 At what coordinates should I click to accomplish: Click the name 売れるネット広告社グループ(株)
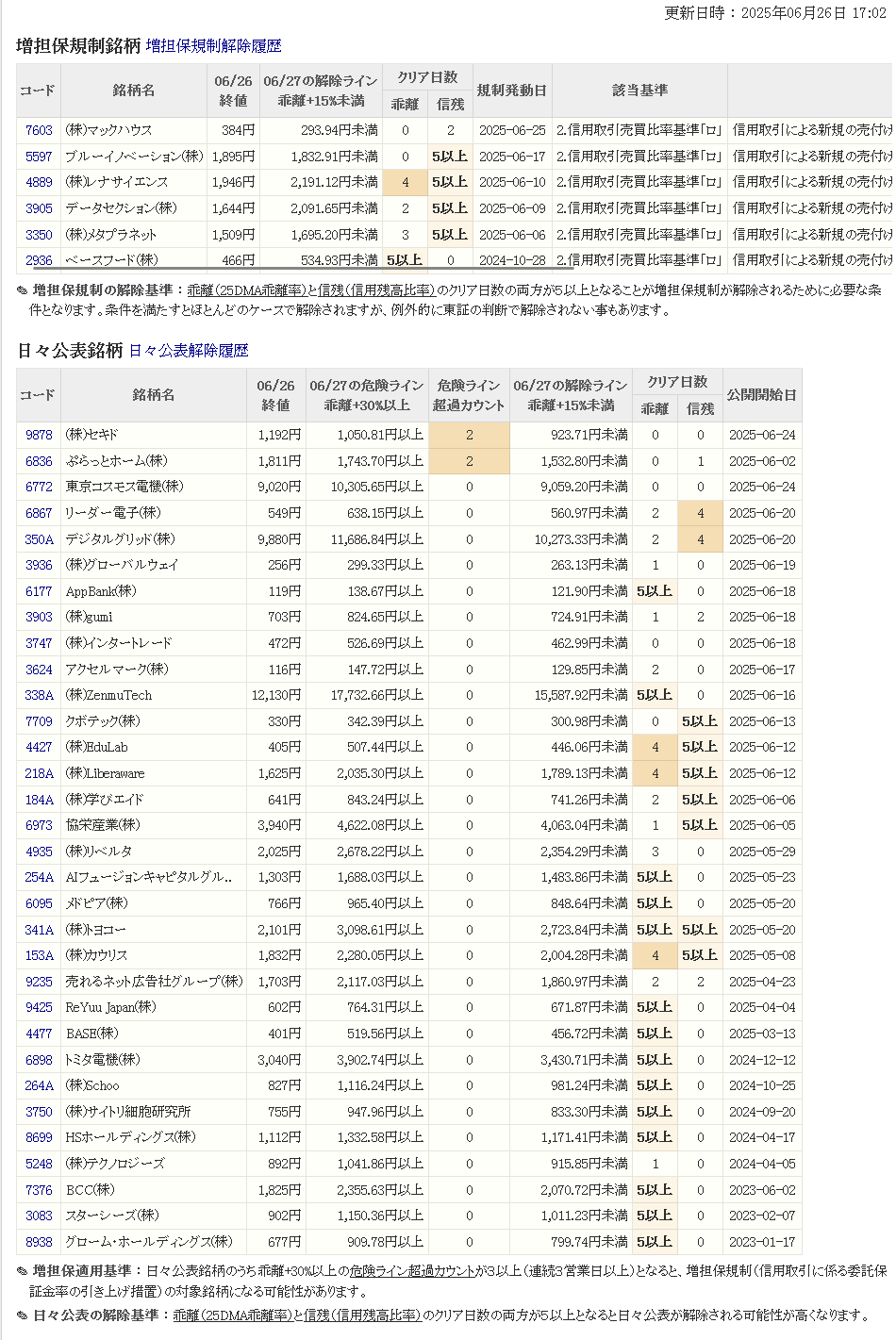pos(154,982)
